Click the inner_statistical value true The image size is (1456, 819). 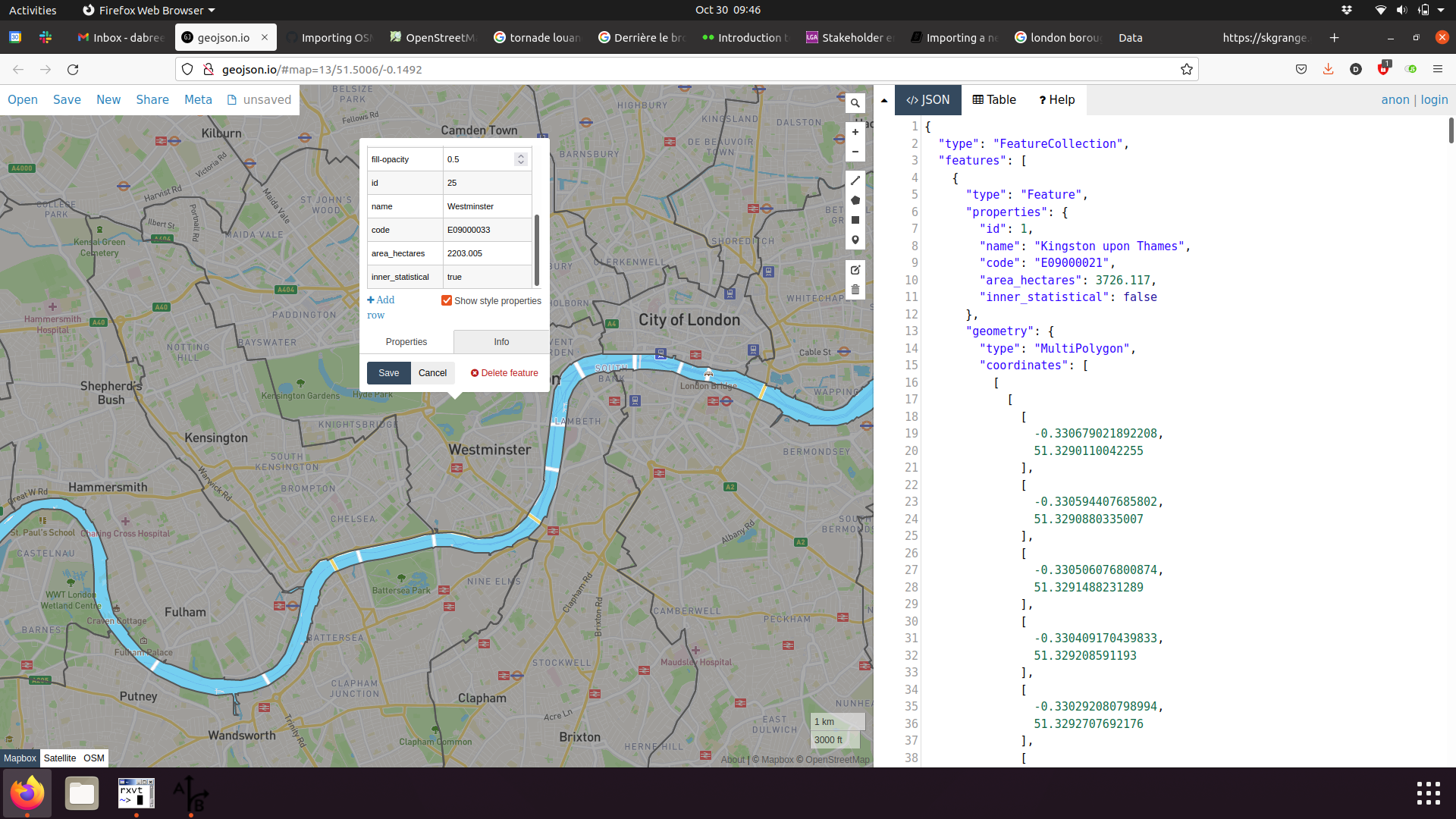(x=487, y=277)
